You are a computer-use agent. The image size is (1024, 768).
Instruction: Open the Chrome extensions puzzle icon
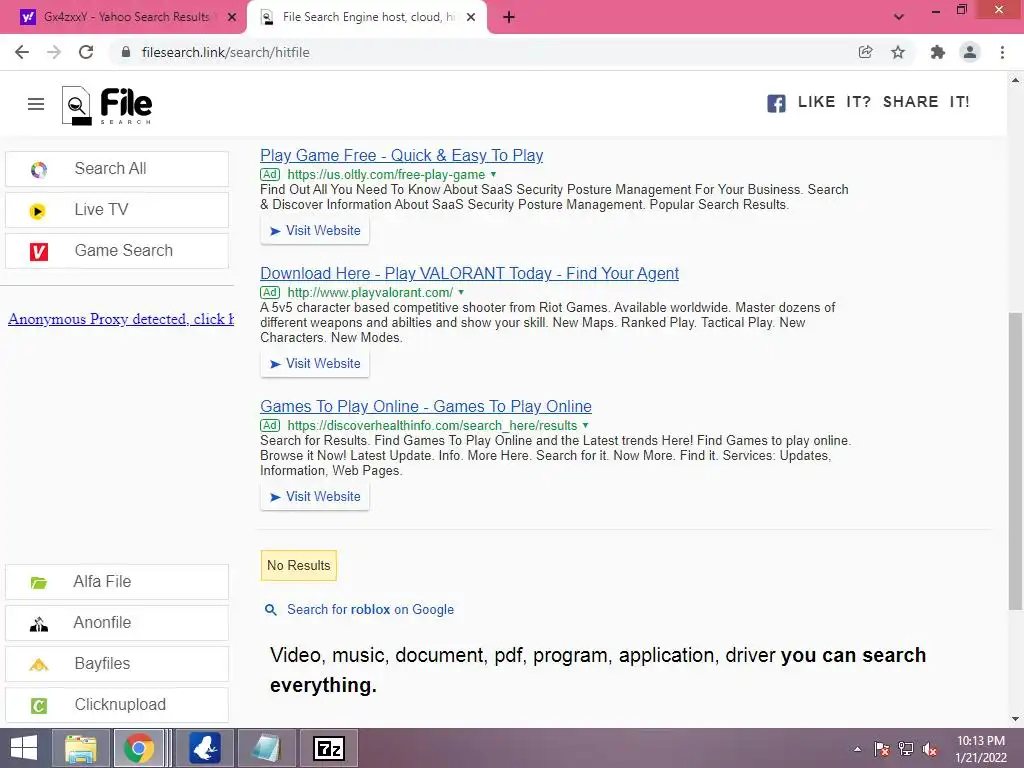[938, 52]
